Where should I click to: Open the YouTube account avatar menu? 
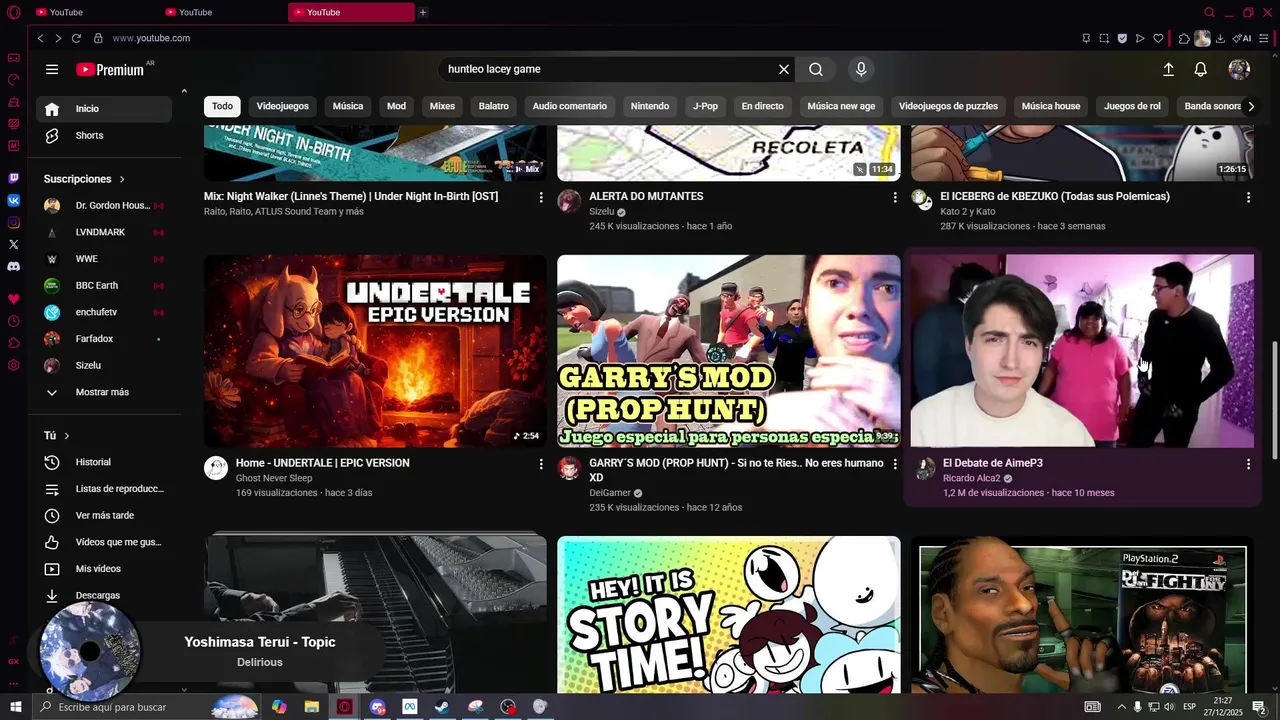[x=1239, y=69]
